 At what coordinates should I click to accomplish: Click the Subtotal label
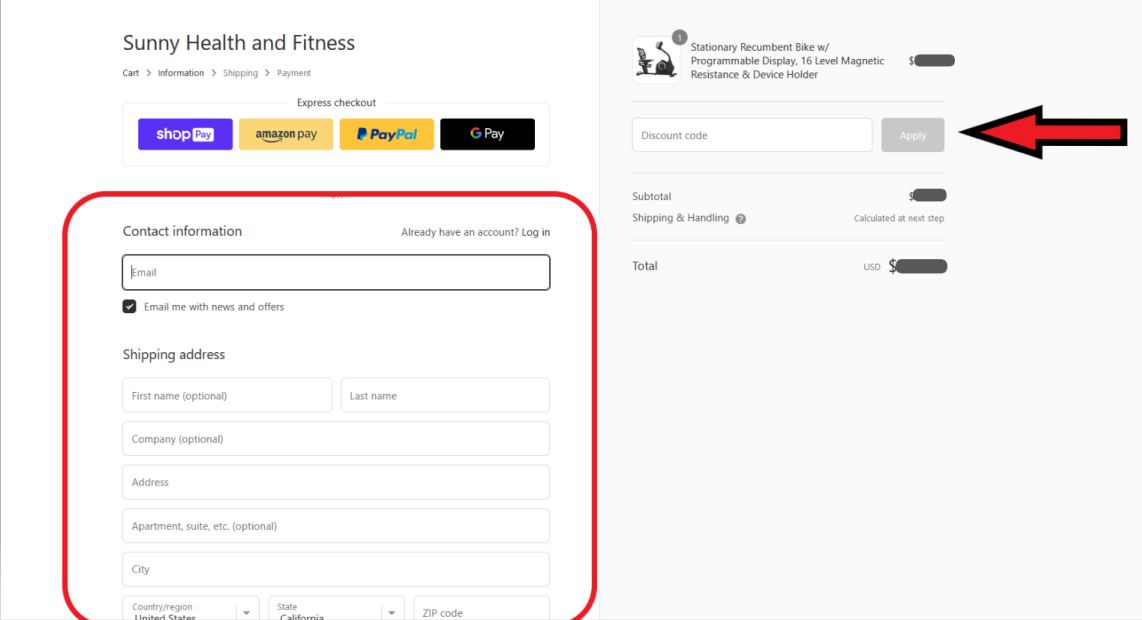click(x=652, y=197)
